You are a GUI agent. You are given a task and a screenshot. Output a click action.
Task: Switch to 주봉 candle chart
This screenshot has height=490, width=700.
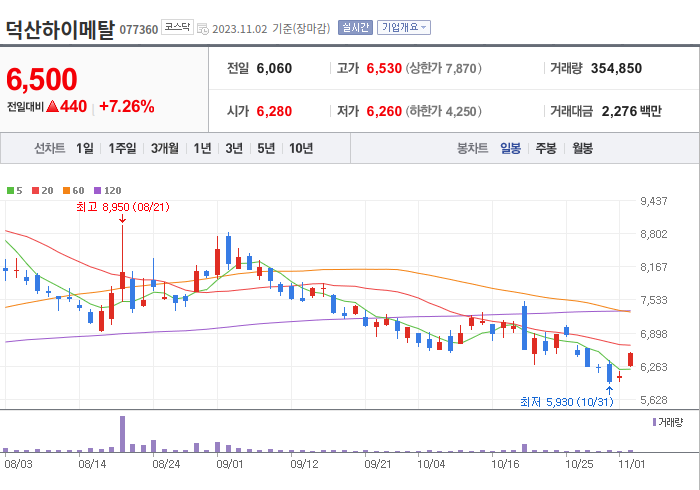(x=546, y=148)
